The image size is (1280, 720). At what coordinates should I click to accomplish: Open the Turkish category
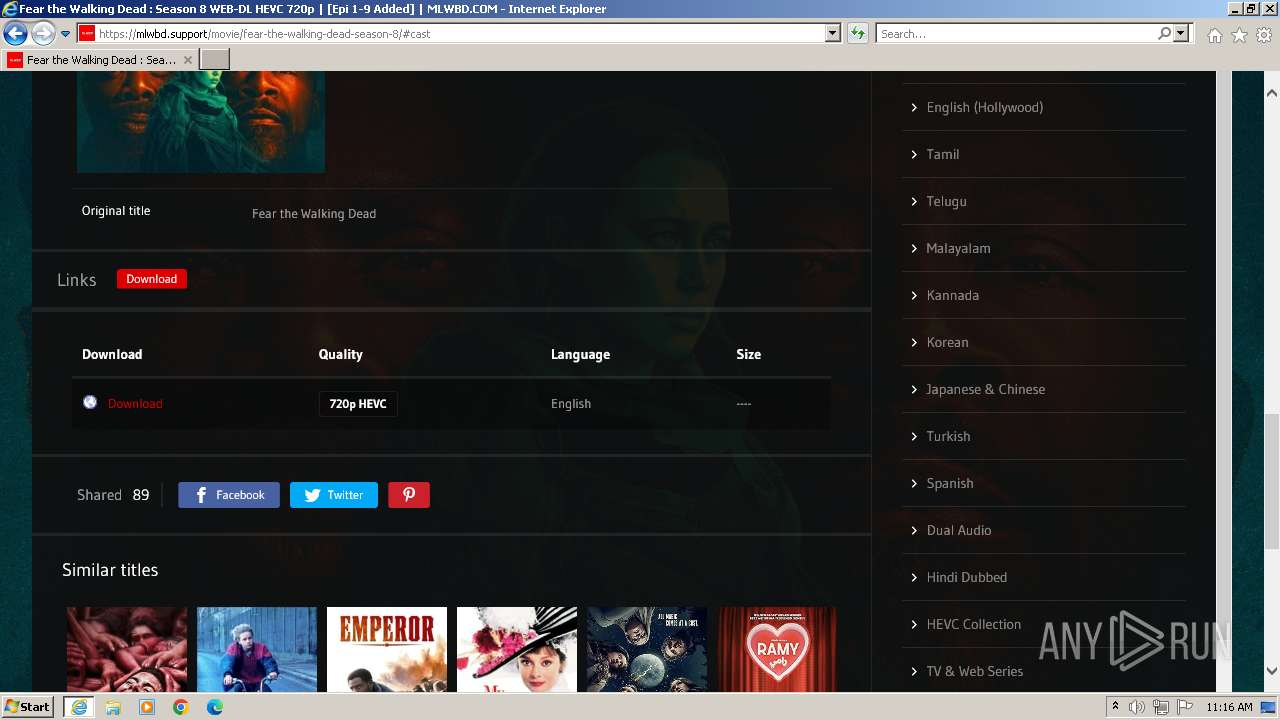click(x=949, y=436)
